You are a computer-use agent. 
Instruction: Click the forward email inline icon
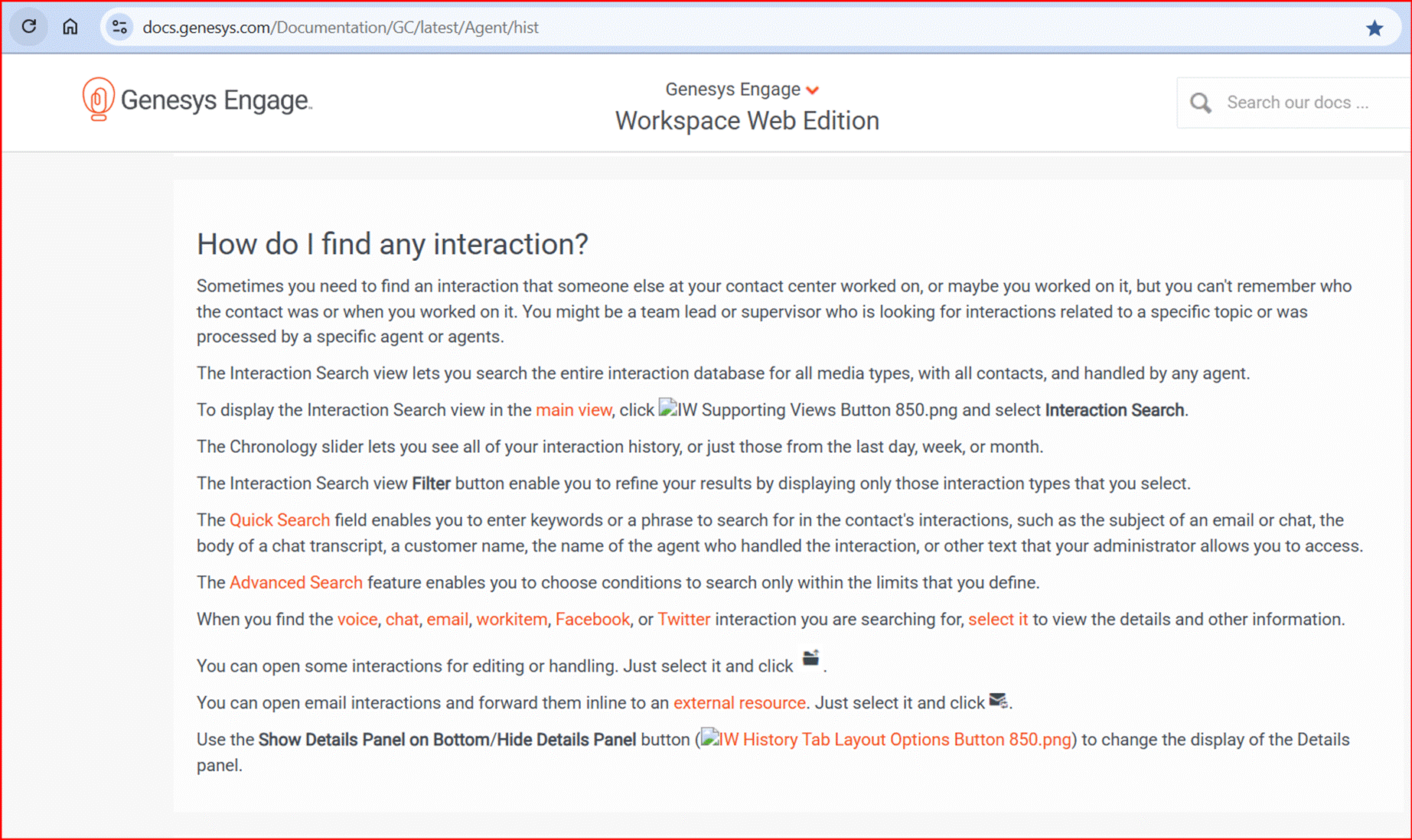coord(999,700)
